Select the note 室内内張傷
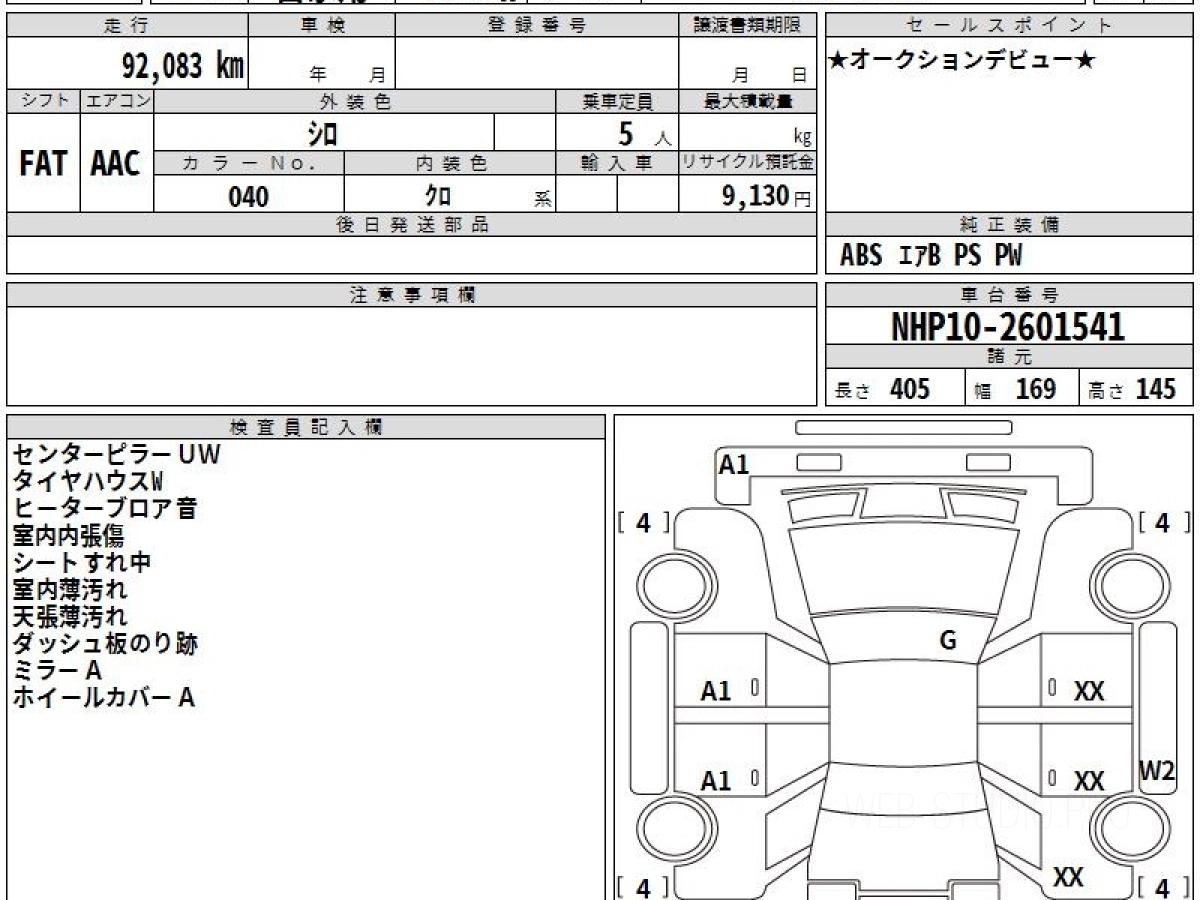The width and height of the screenshot is (1200, 900). coord(68,536)
